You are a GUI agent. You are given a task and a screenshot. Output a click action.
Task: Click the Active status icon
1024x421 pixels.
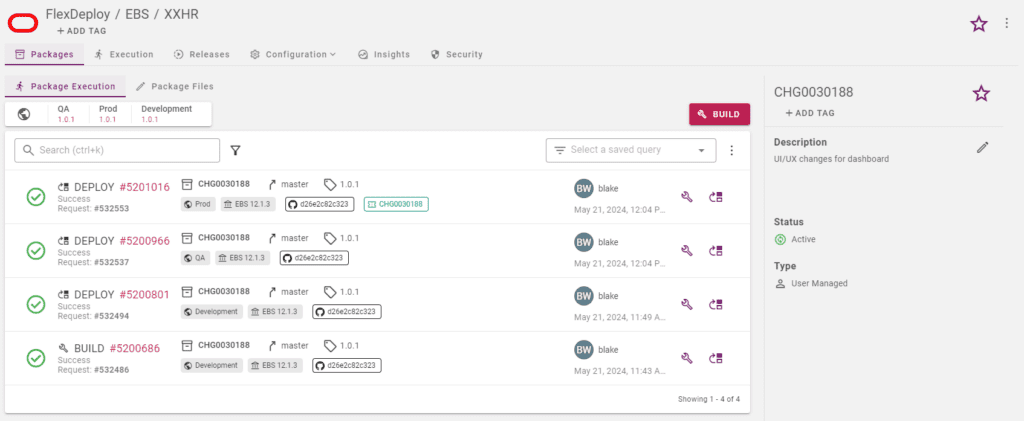click(x=780, y=240)
